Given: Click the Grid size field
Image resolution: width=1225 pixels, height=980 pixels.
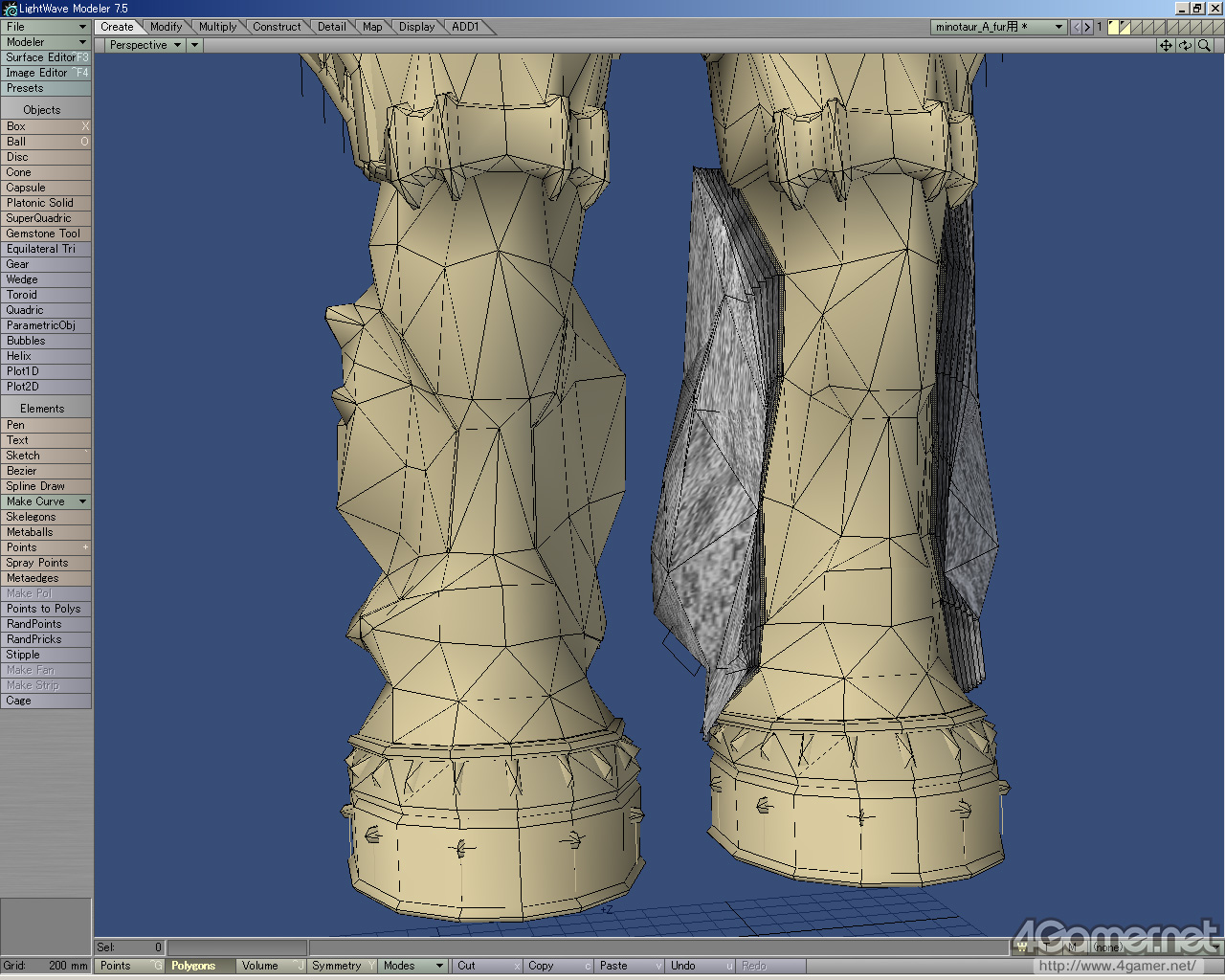Looking at the screenshot, I should pyautogui.click(x=45, y=966).
